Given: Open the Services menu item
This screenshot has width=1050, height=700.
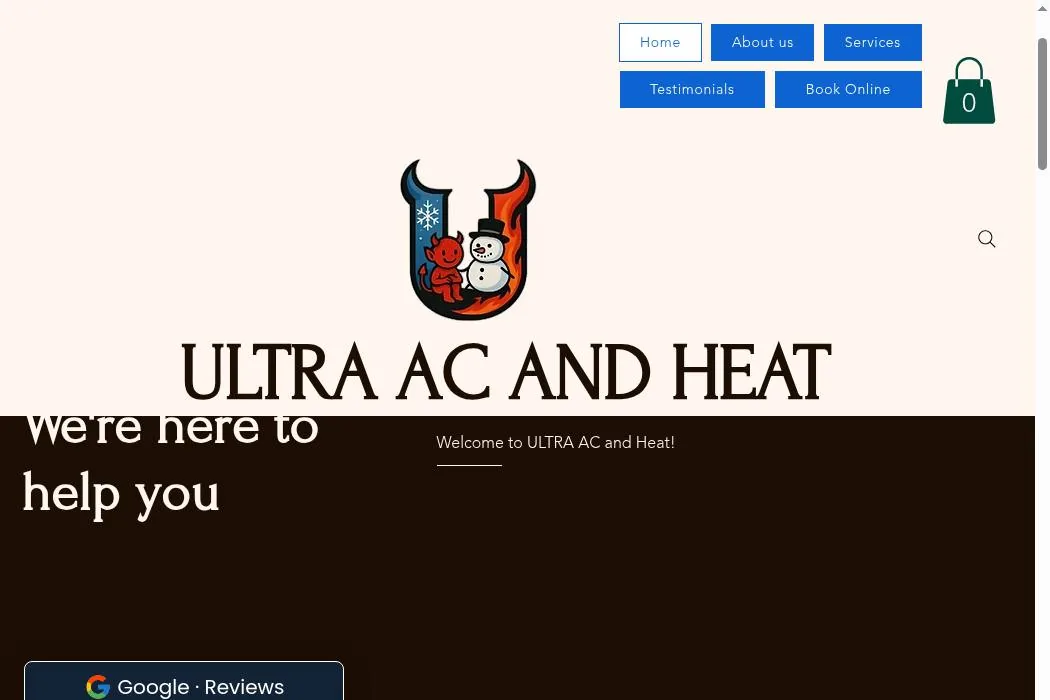Looking at the screenshot, I should click(873, 42).
